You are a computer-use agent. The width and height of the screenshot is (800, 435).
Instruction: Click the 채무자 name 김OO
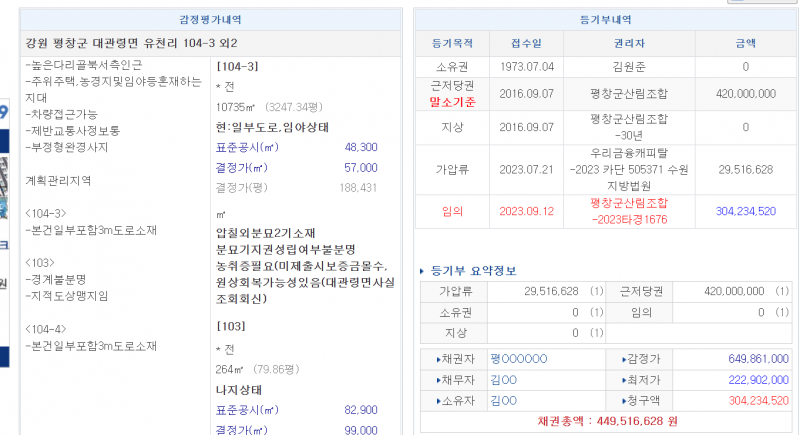[x=503, y=380]
